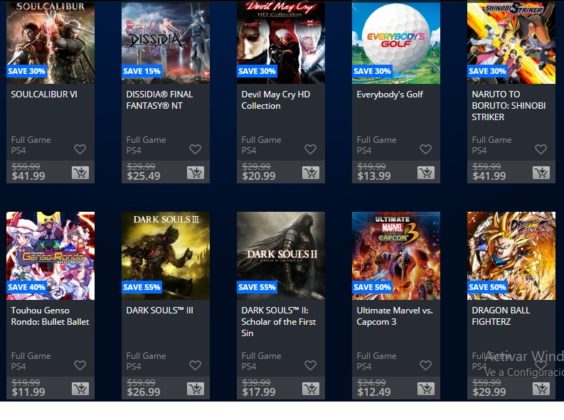The width and height of the screenshot is (564, 420).
Task: Add DARK SOULS II Scholar to cart
Action: point(310,389)
